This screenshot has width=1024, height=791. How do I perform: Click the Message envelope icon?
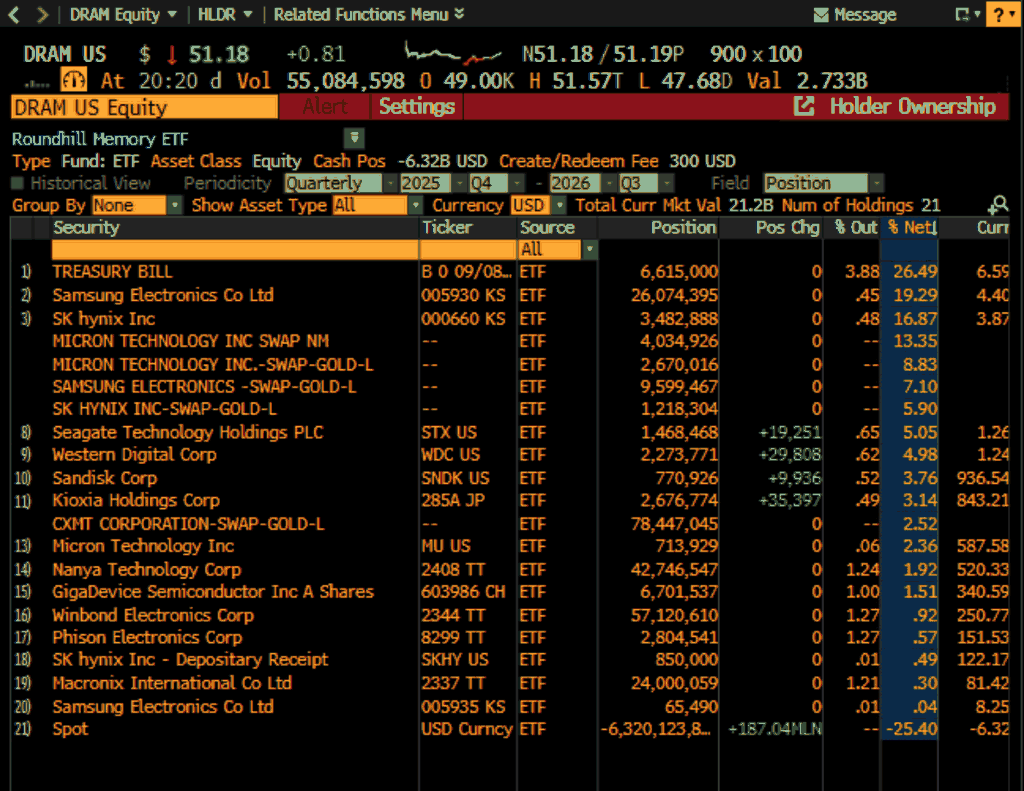(x=821, y=14)
